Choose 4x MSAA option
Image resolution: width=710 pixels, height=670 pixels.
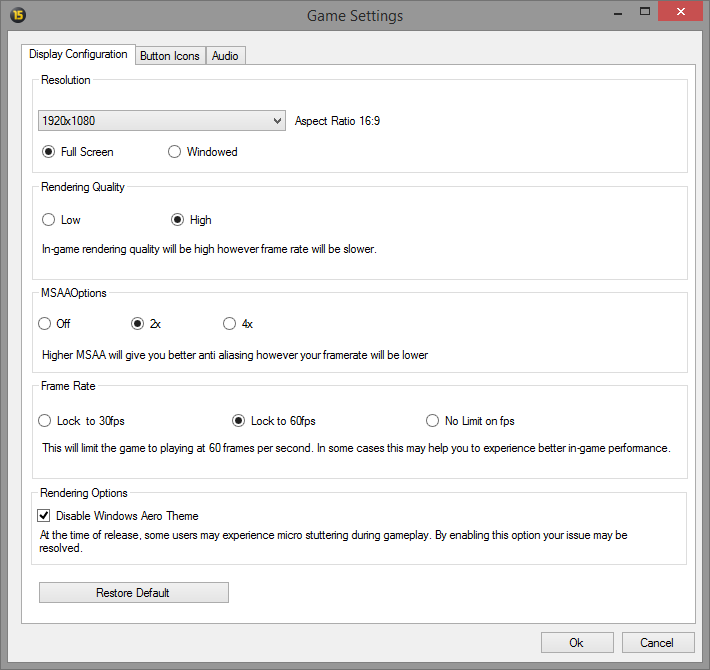click(x=230, y=324)
